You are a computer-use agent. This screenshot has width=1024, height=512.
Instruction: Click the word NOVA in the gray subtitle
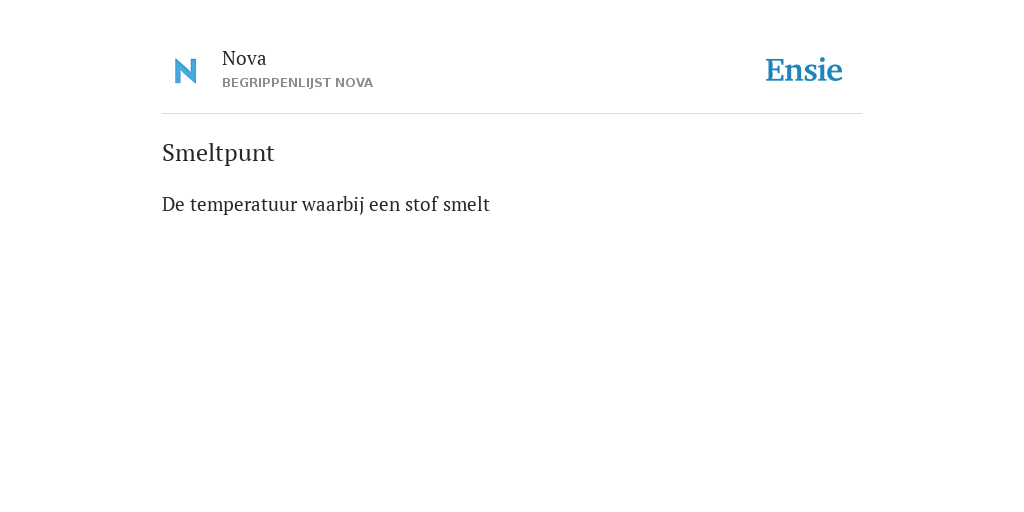[x=354, y=83]
